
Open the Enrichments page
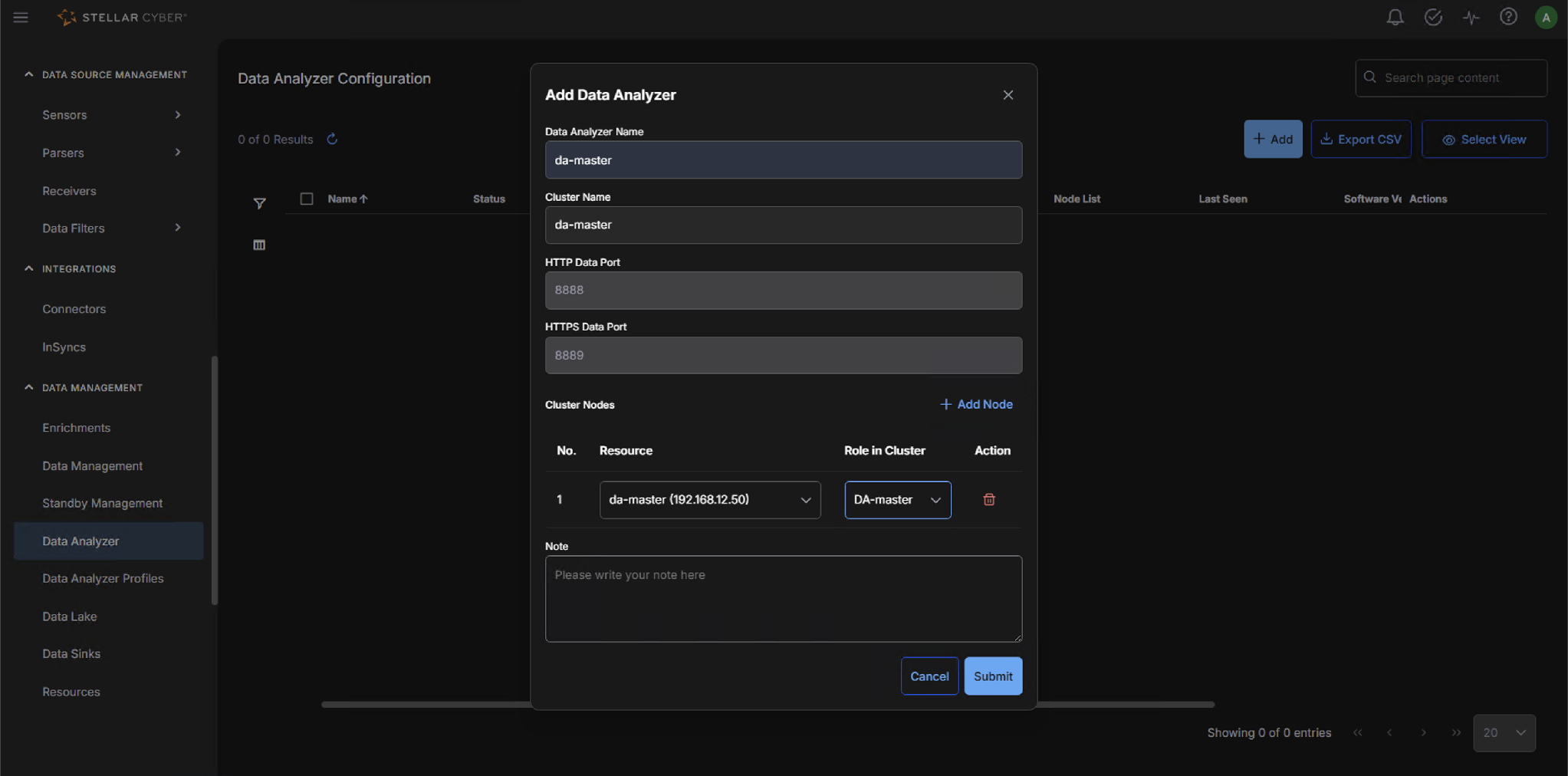pyautogui.click(x=76, y=428)
